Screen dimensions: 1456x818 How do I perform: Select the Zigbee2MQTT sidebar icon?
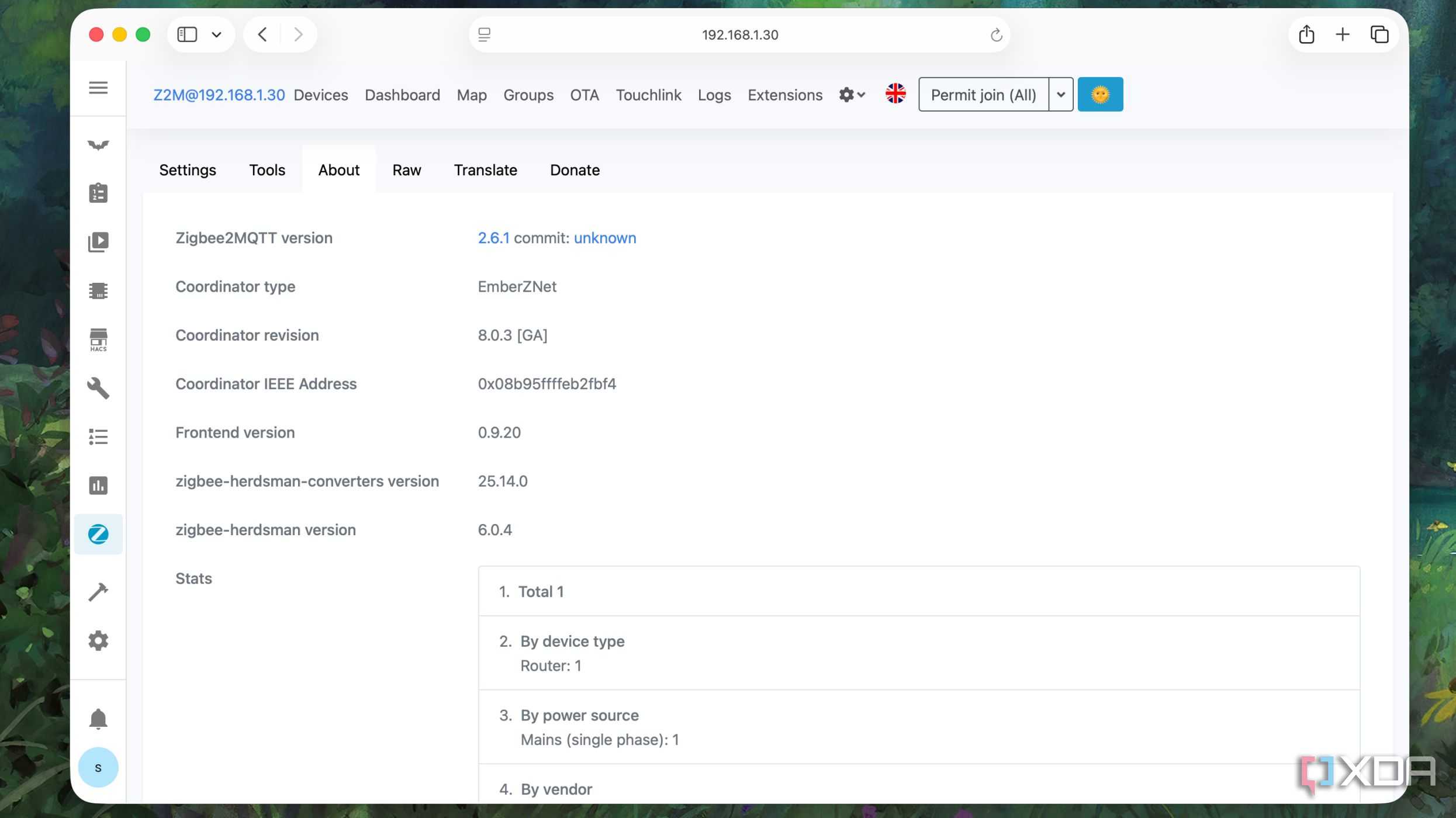point(98,534)
